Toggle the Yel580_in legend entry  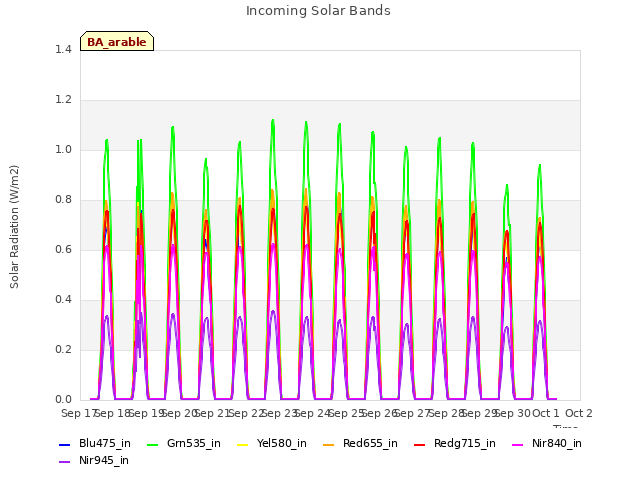[x=271, y=444]
